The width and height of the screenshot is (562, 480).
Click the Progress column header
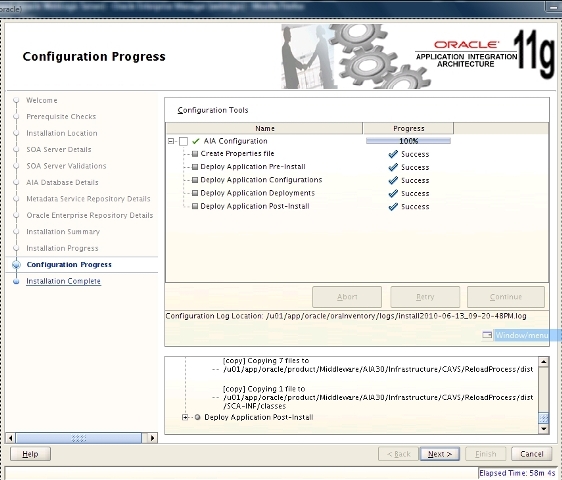pyautogui.click(x=408, y=128)
